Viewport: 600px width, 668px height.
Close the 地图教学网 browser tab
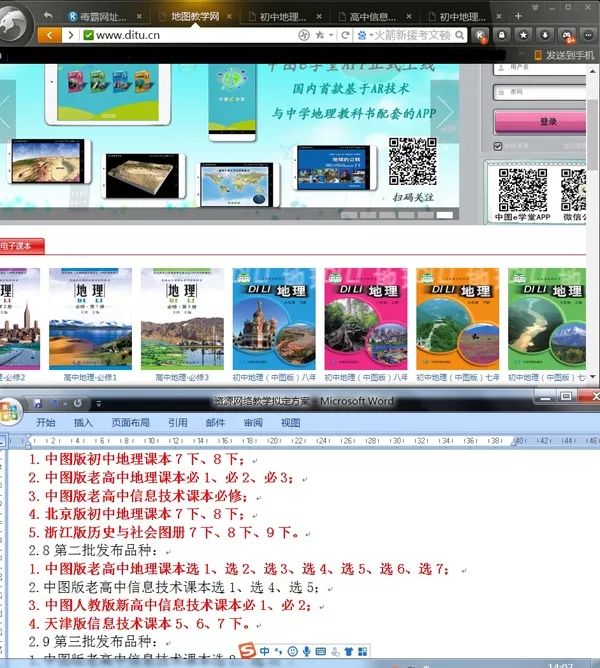(x=229, y=16)
